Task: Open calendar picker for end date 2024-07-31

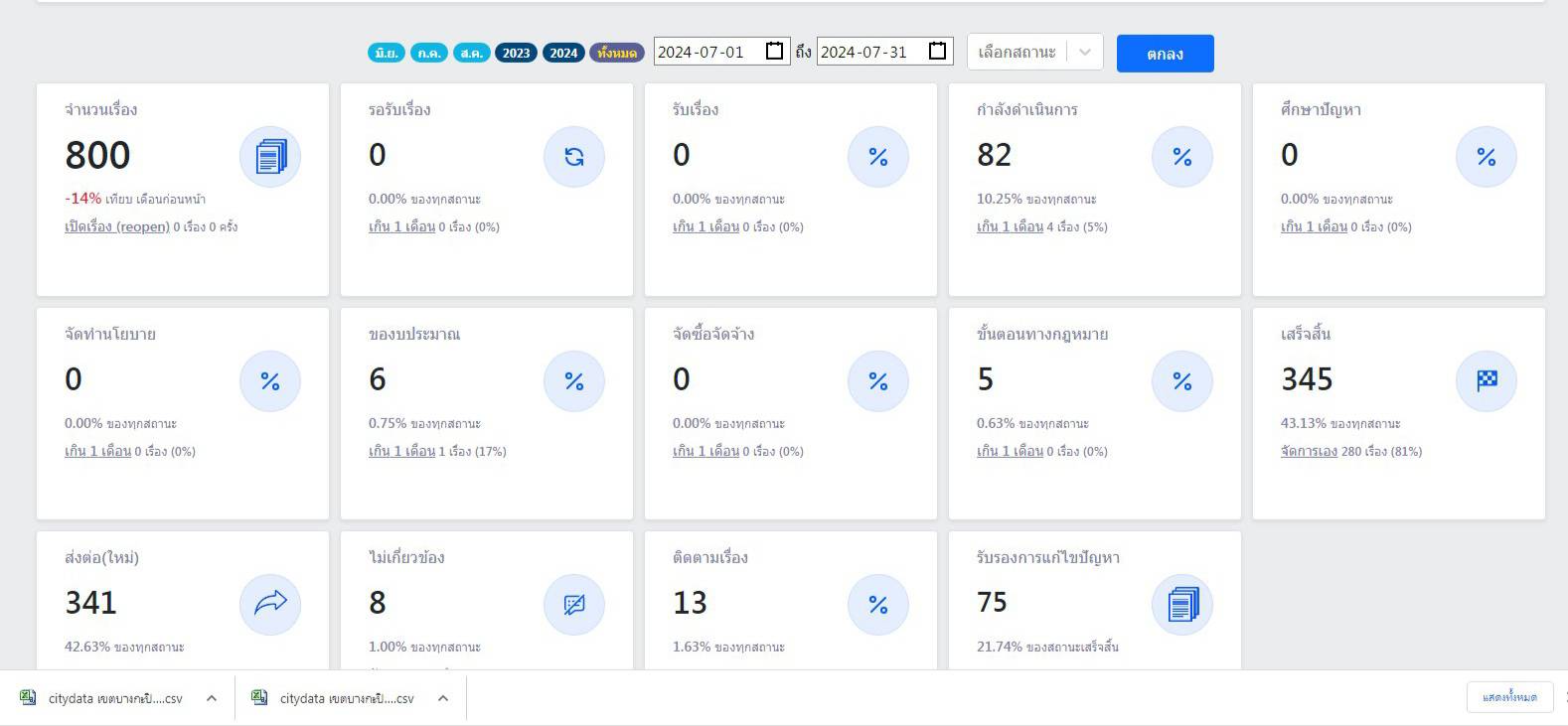Action: [x=937, y=51]
